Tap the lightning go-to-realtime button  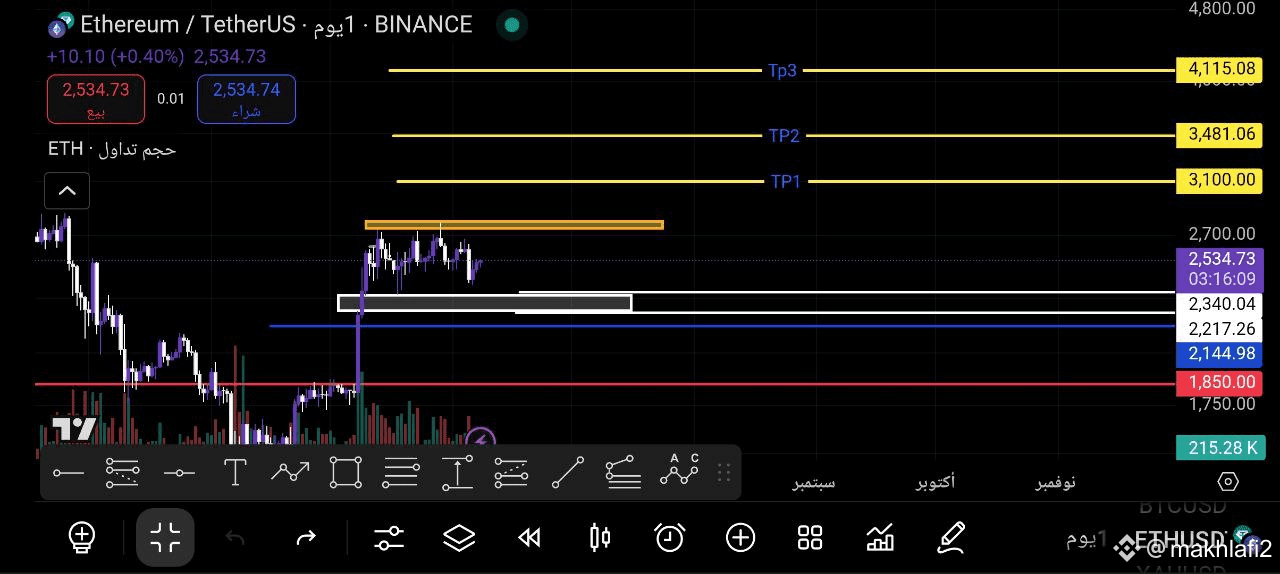tap(480, 438)
